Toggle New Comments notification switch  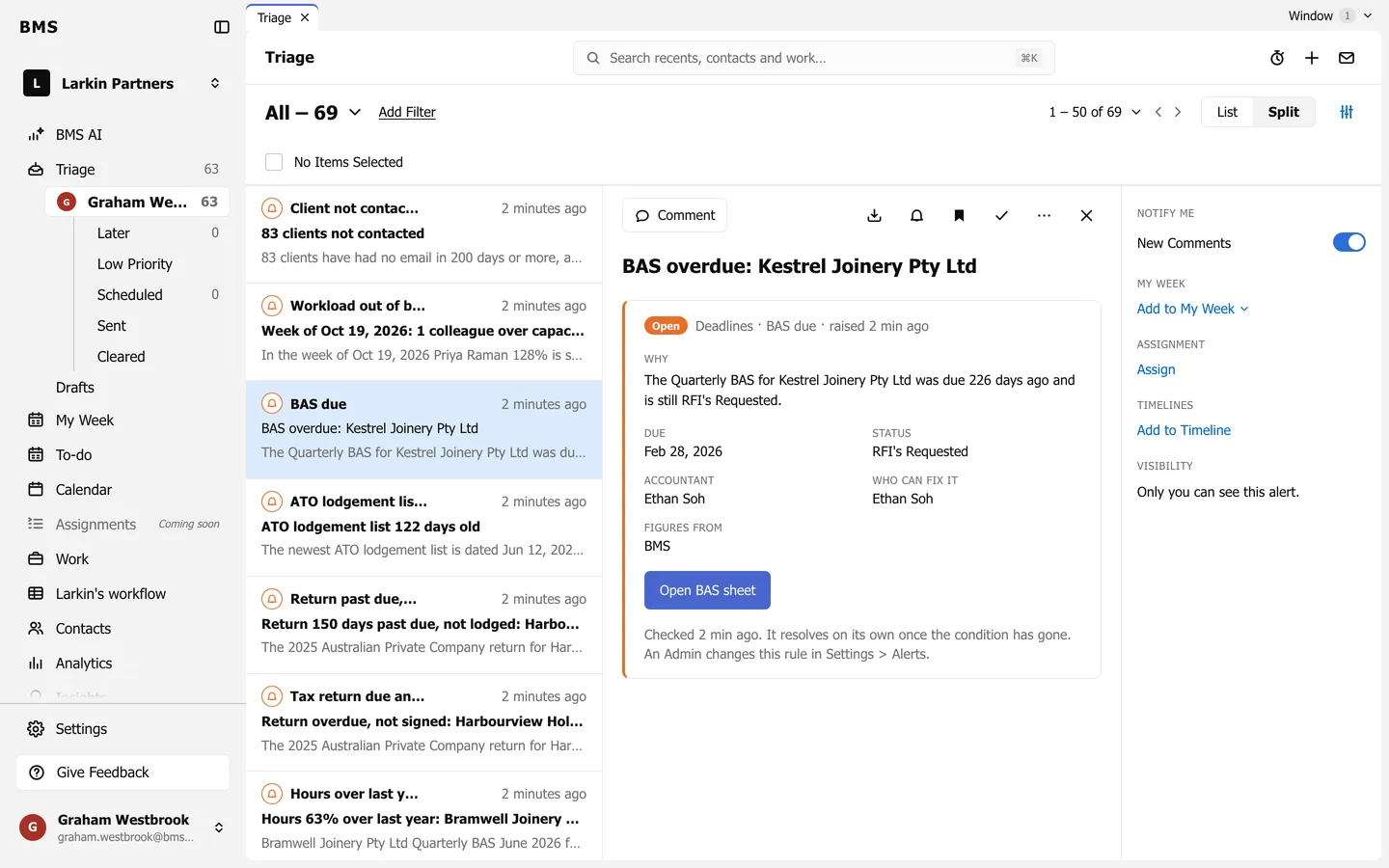pos(1348,242)
